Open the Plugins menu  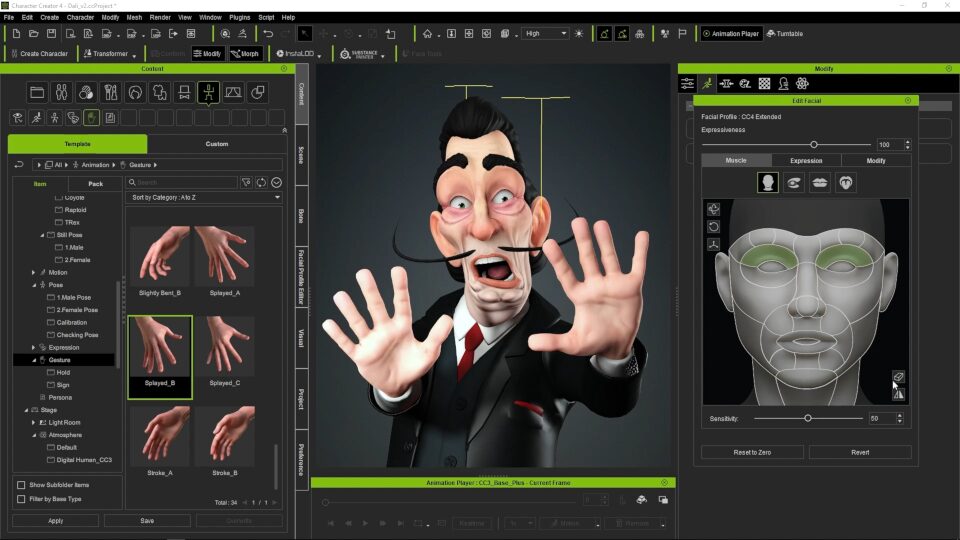239,17
